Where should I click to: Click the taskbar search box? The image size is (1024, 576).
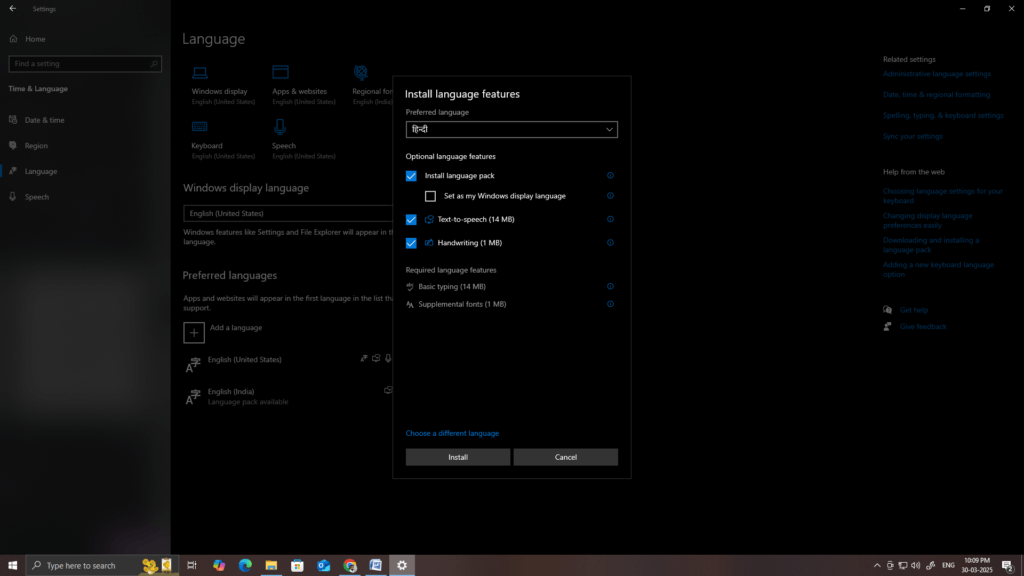coord(101,566)
